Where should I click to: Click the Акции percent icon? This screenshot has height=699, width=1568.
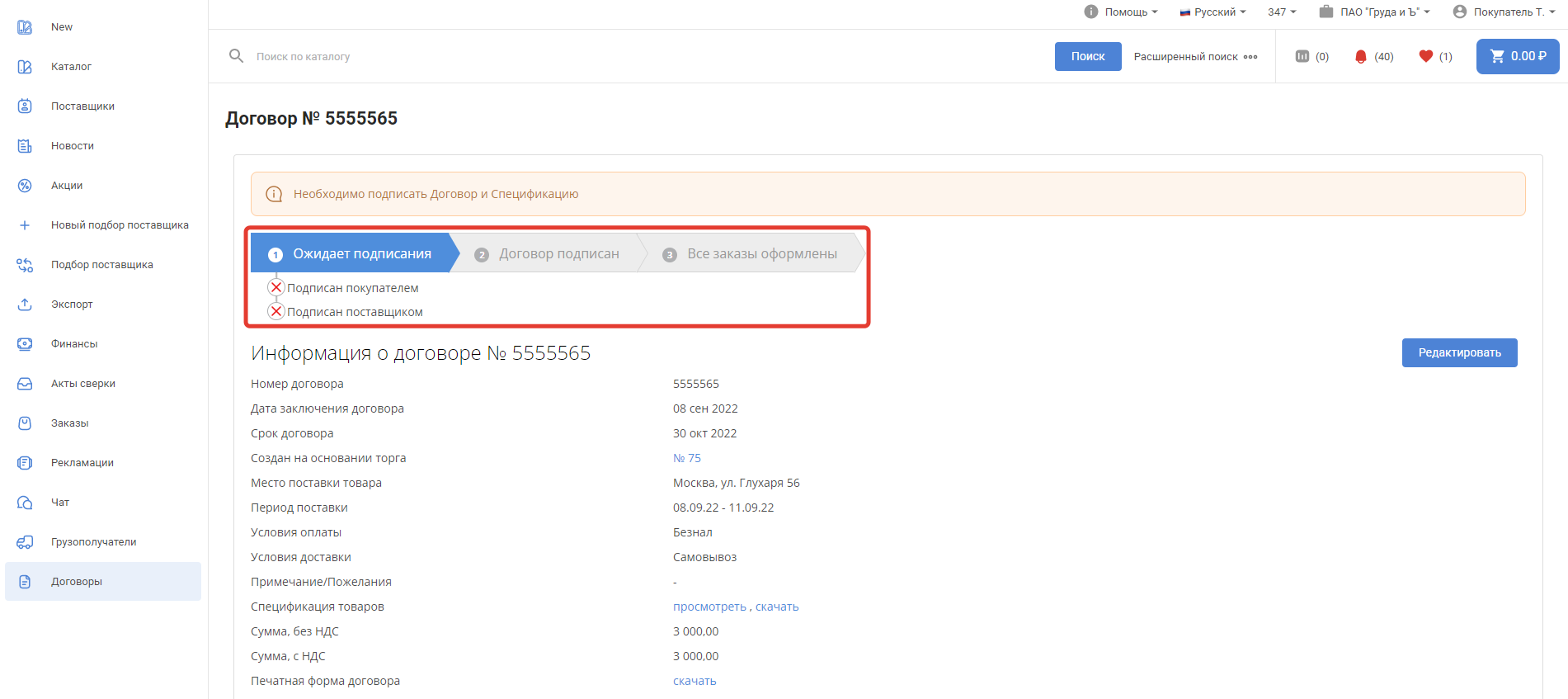(x=25, y=186)
